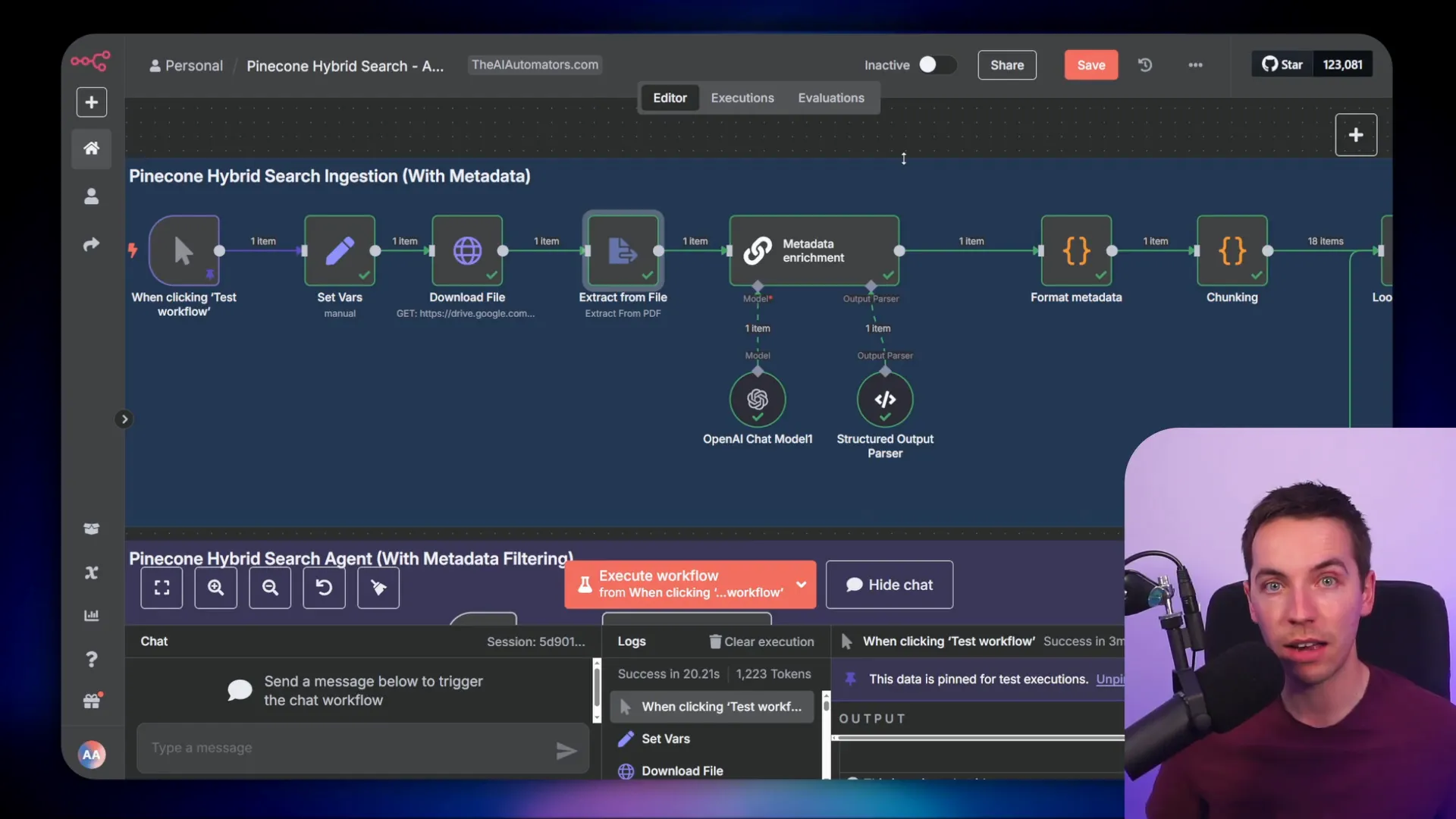This screenshot has height=819, width=1456.
Task: Select the When clicking 'Test workflow' trigger node
Action: tap(184, 250)
